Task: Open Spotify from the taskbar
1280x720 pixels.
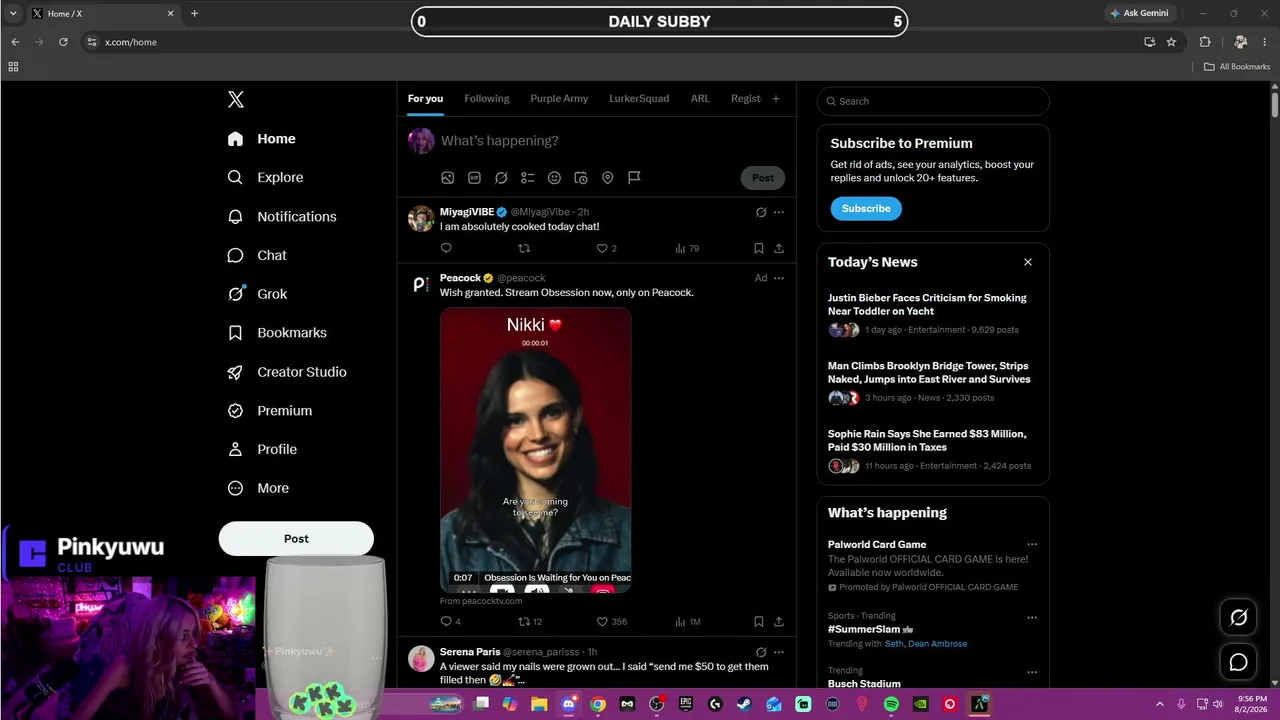Action: click(891, 704)
